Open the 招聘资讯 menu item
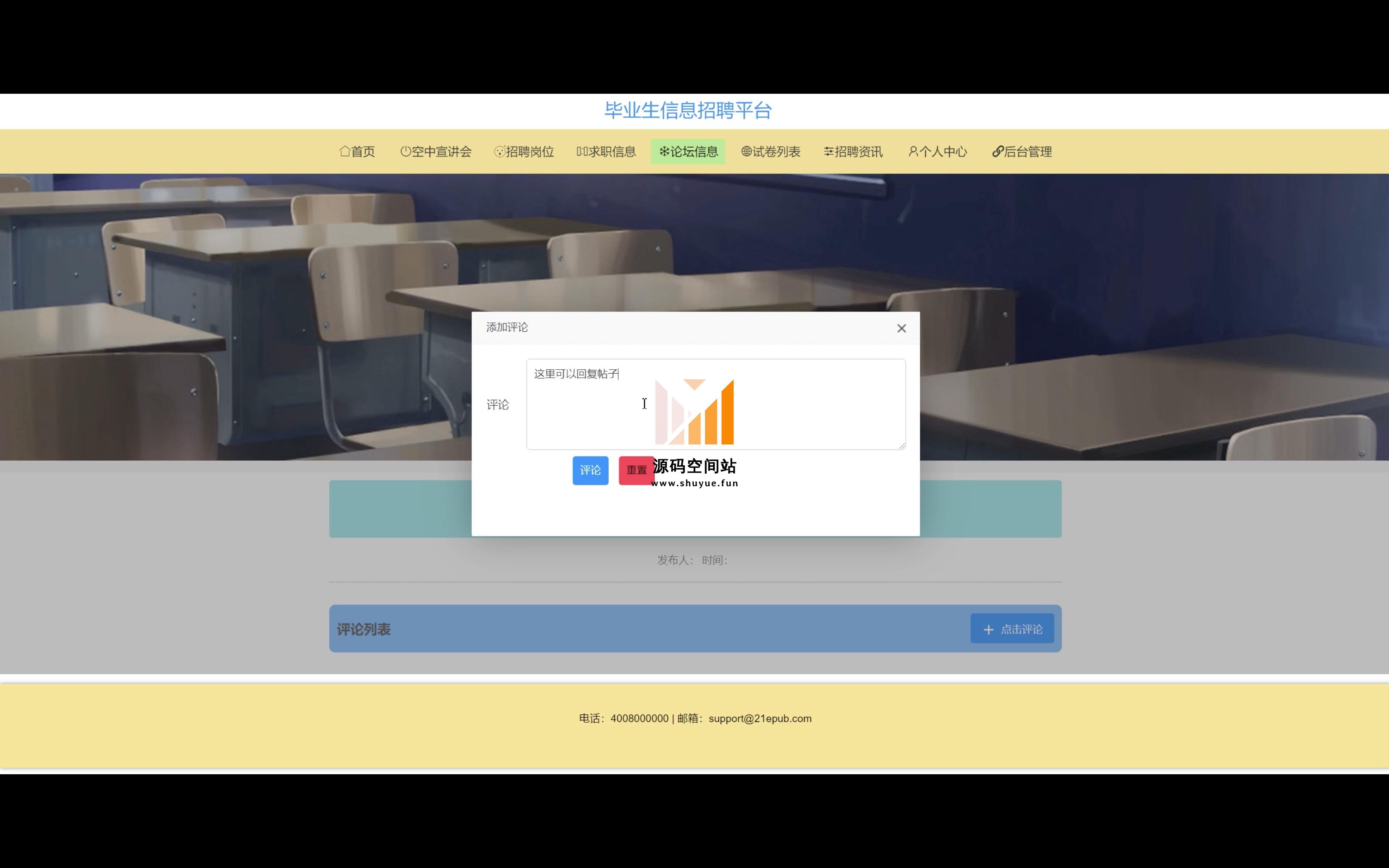This screenshot has width=1389, height=868. [859, 152]
